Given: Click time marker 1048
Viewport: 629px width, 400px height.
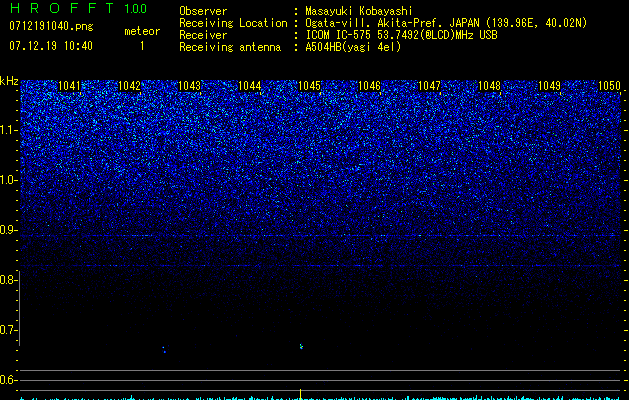Looking at the screenshot, I should pos(489,86).
